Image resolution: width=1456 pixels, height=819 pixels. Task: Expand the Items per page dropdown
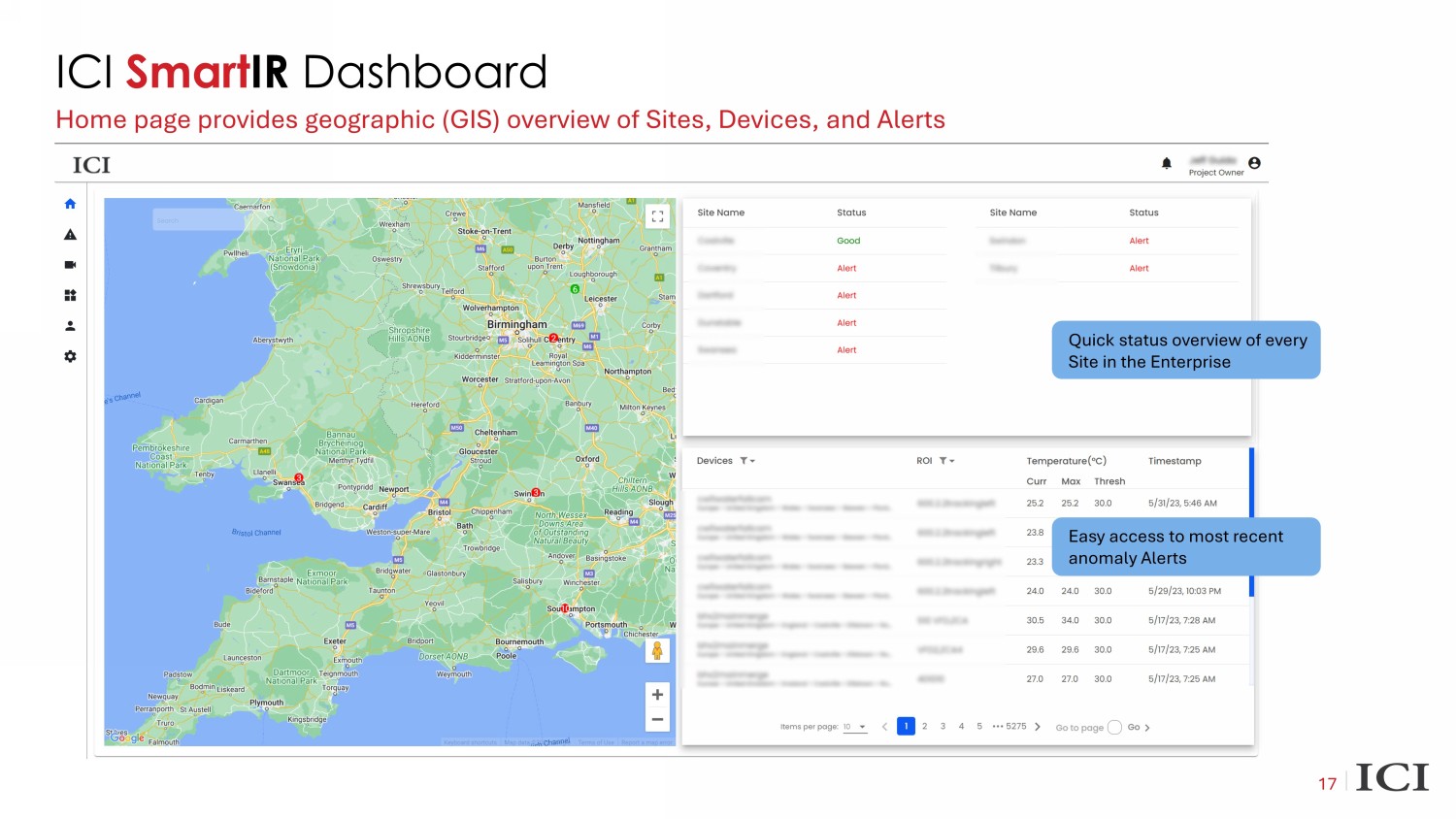[855, 727]
